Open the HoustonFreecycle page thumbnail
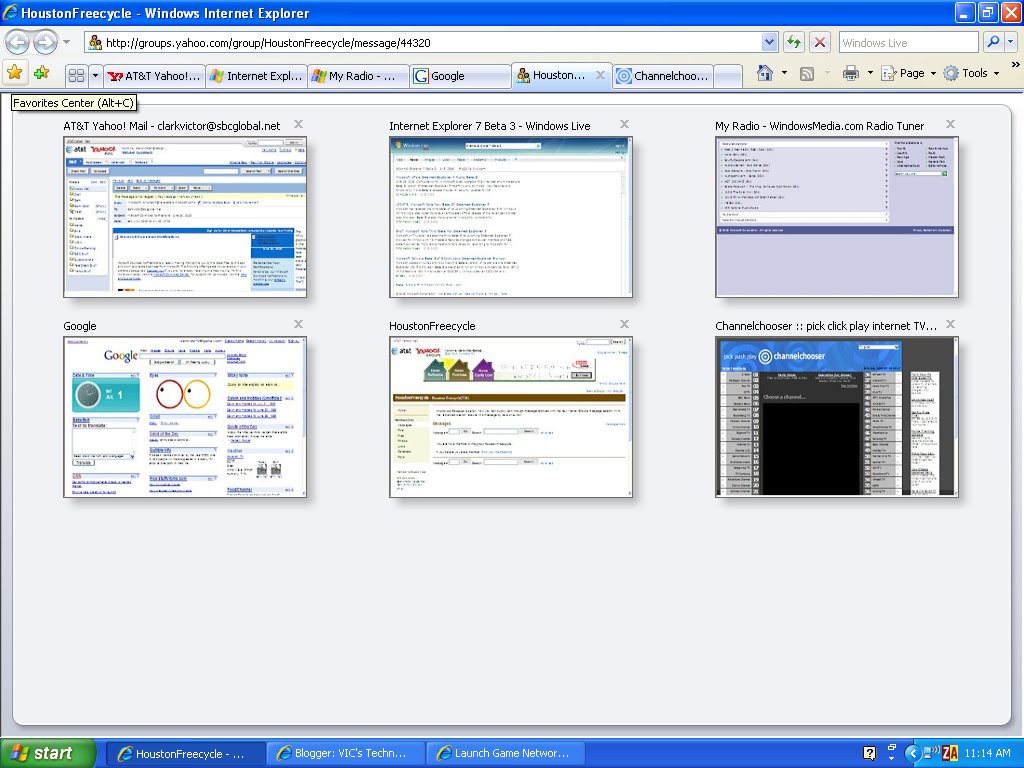Image resolution: width=1024 pixels, height=768 pixels. point(511,417)
